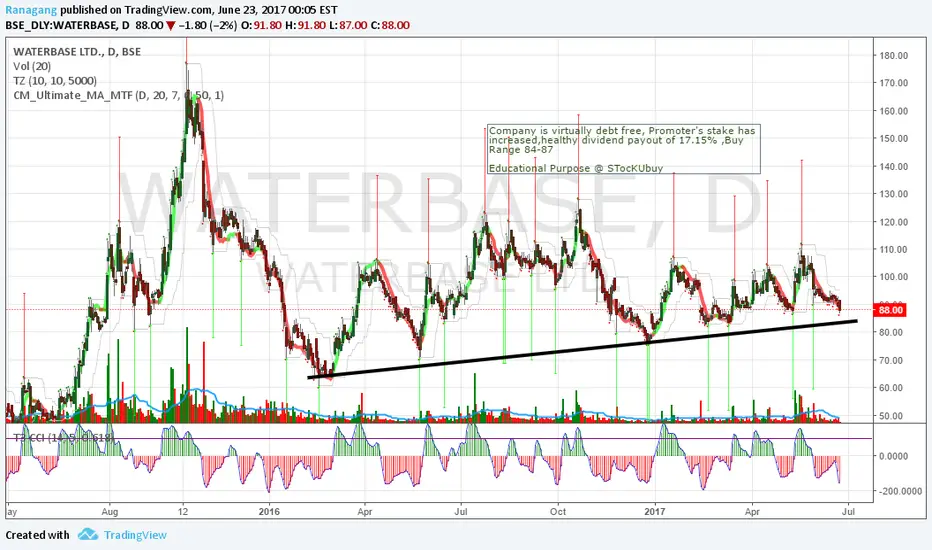Click the 100.00 price axis label
The width and height of the screenshot is (932, 550).
click(894, 276)
